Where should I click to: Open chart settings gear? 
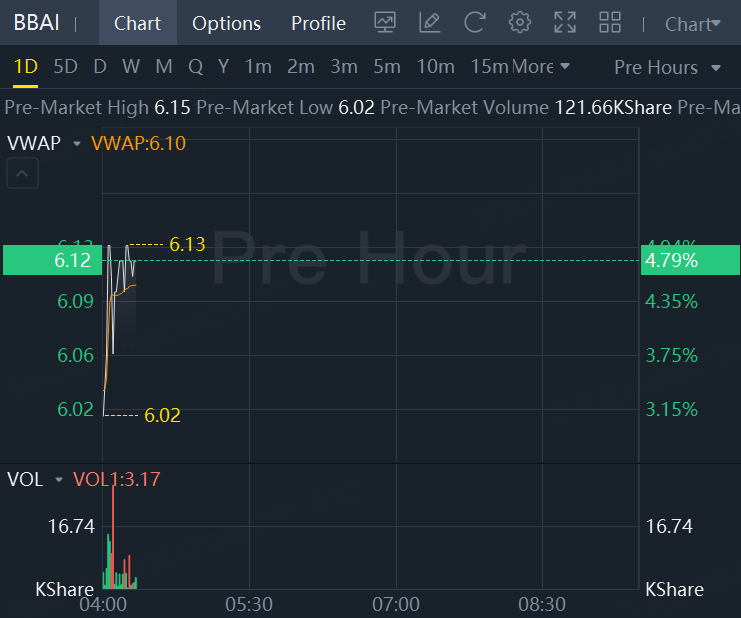520,22
